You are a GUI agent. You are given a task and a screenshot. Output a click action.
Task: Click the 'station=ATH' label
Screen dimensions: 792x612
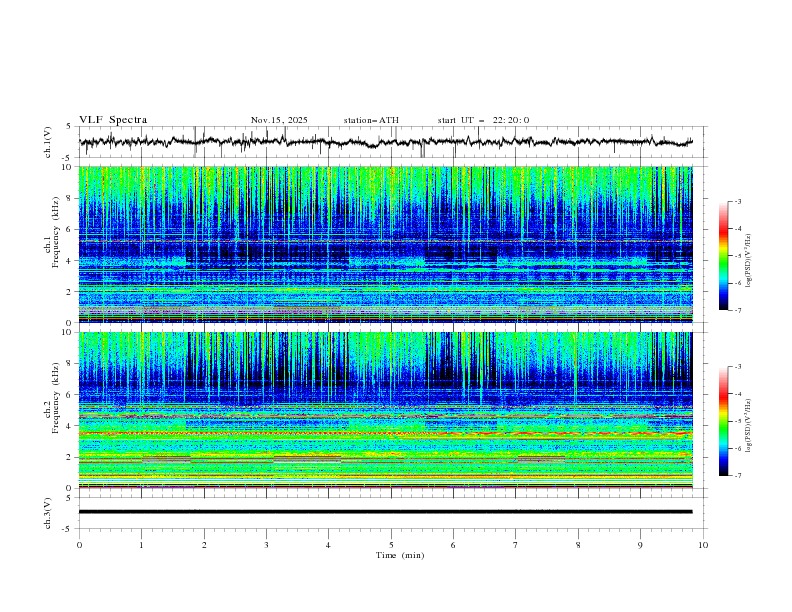(371, 120)
